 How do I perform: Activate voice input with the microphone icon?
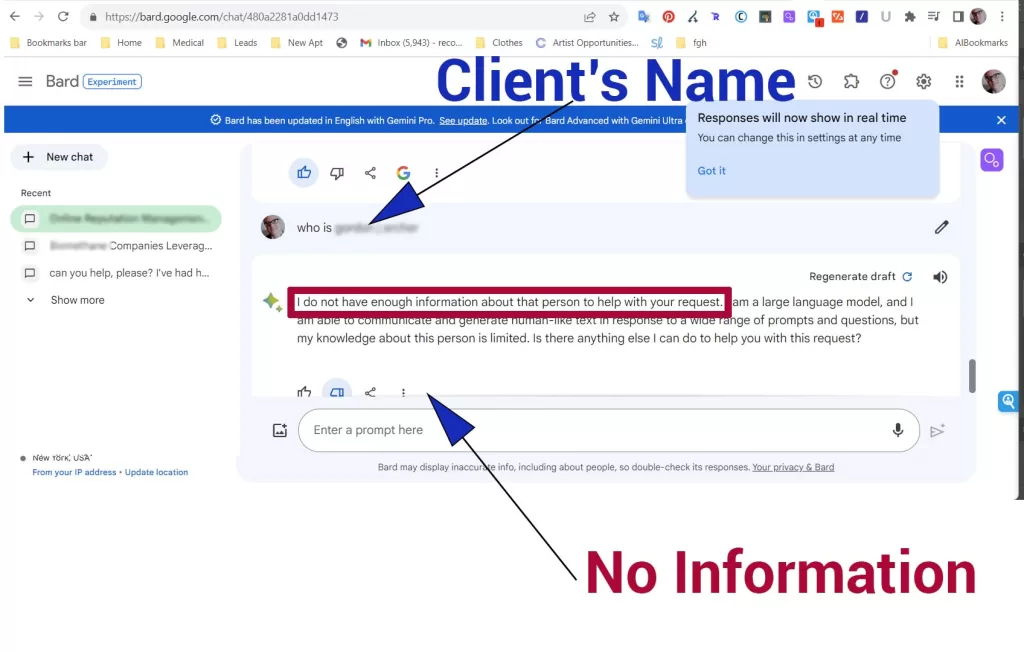coord(897,430)
